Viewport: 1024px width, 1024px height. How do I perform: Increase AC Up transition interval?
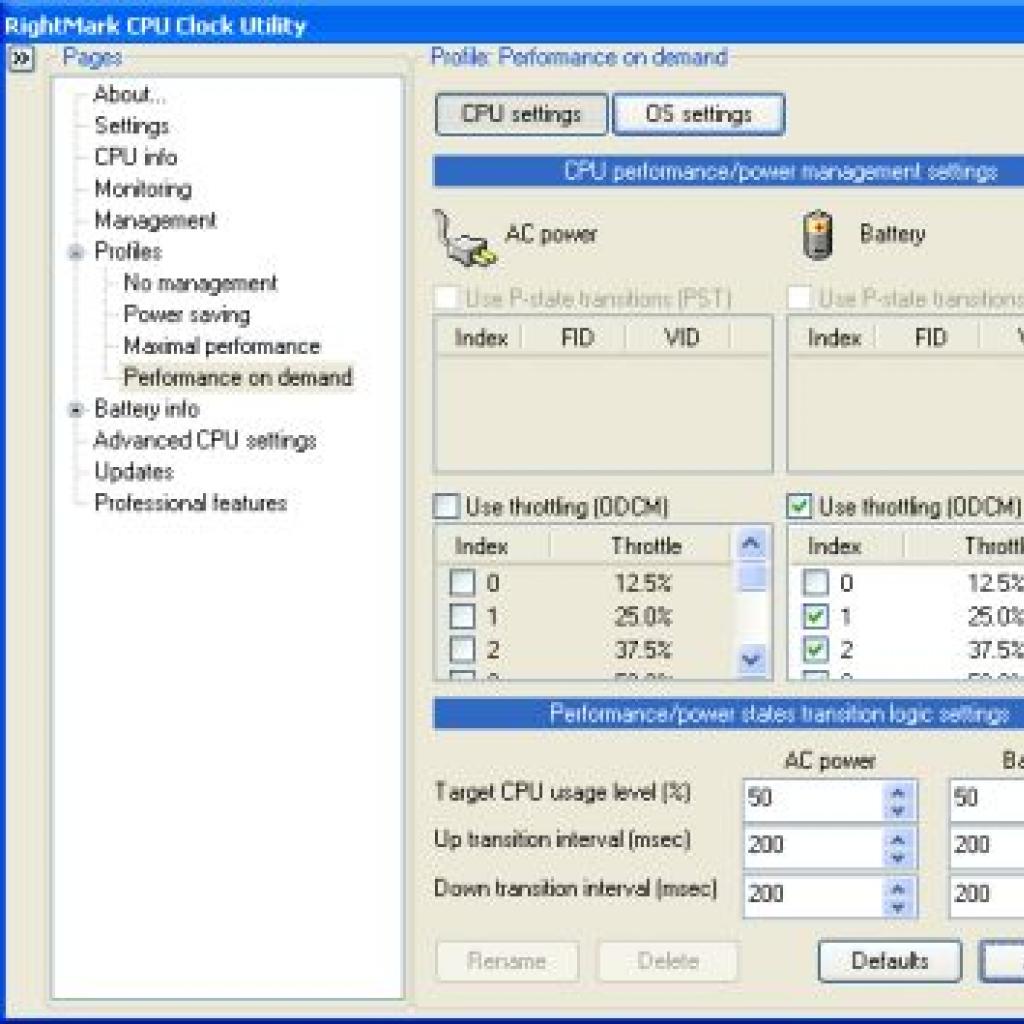click(899, 840)
